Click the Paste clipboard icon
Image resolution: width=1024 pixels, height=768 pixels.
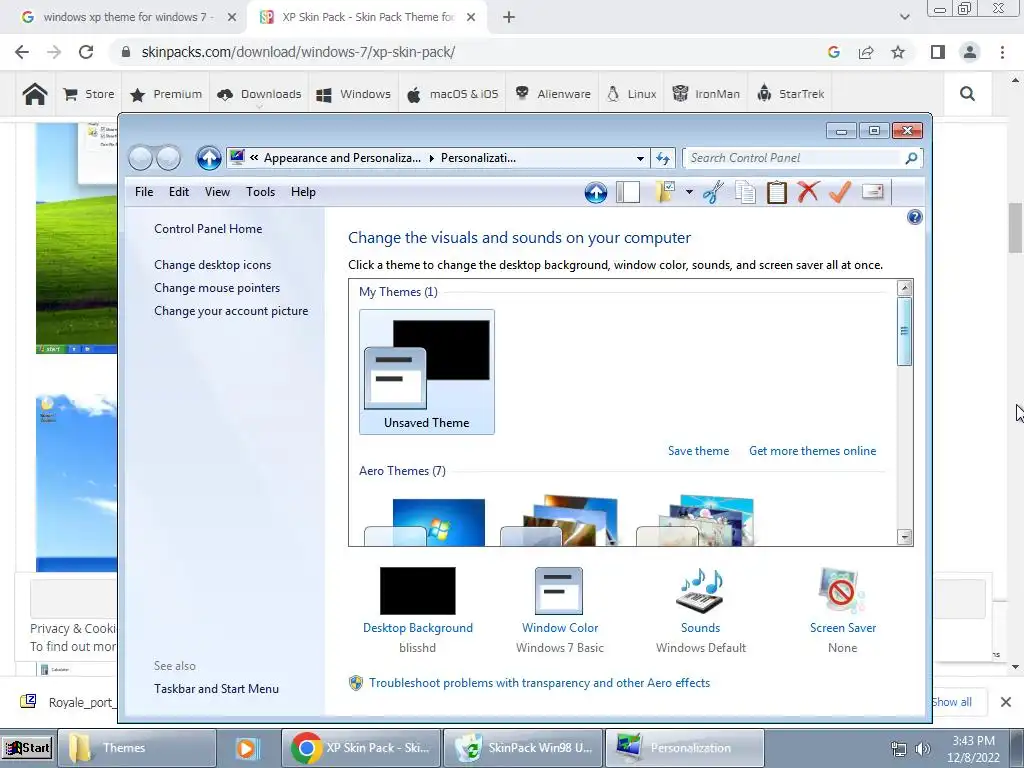click(776, 193)
